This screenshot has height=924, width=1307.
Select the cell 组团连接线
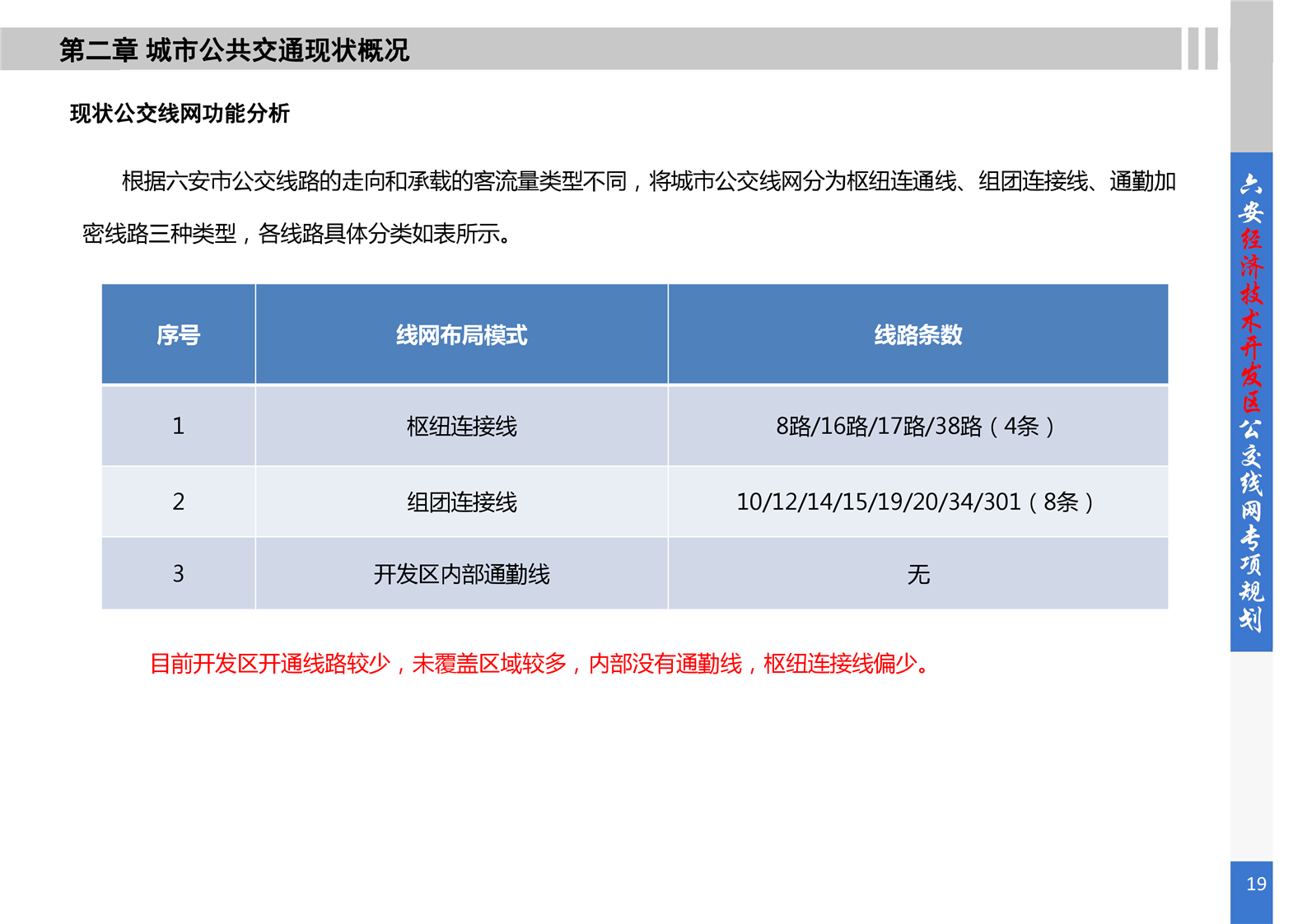pos(461,502)
